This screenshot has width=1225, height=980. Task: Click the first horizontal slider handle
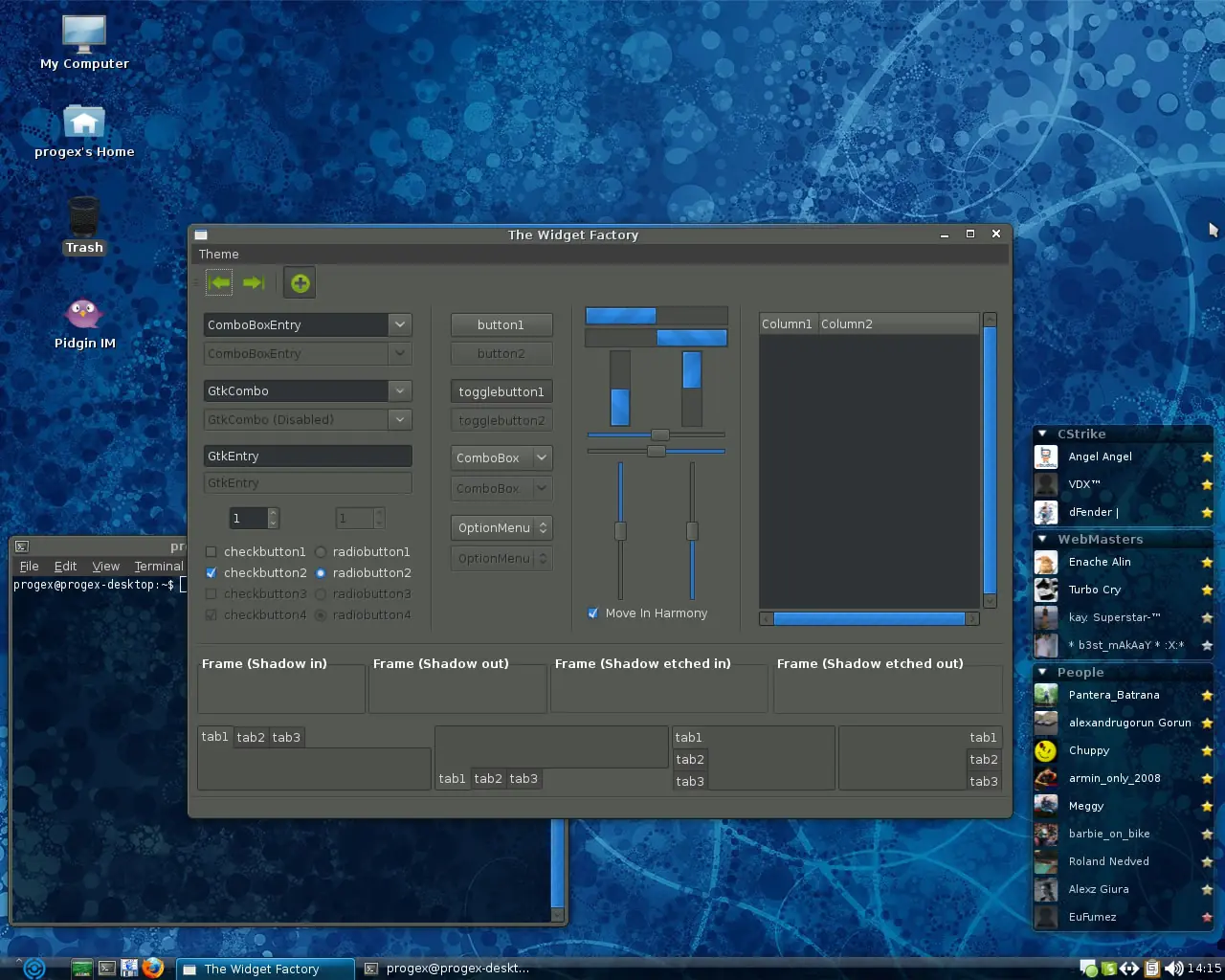pyautogui.click(x=660, y=434)
